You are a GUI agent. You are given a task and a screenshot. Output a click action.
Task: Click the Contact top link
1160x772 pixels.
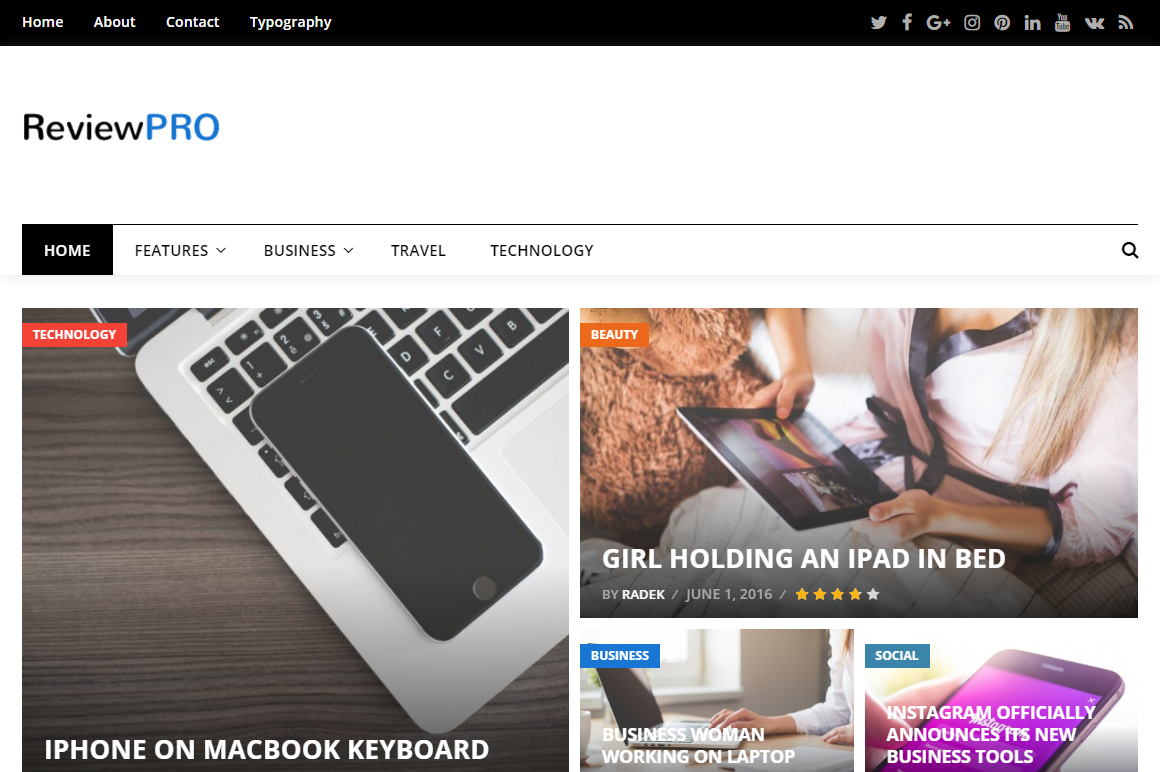click(x=192, y=22)
